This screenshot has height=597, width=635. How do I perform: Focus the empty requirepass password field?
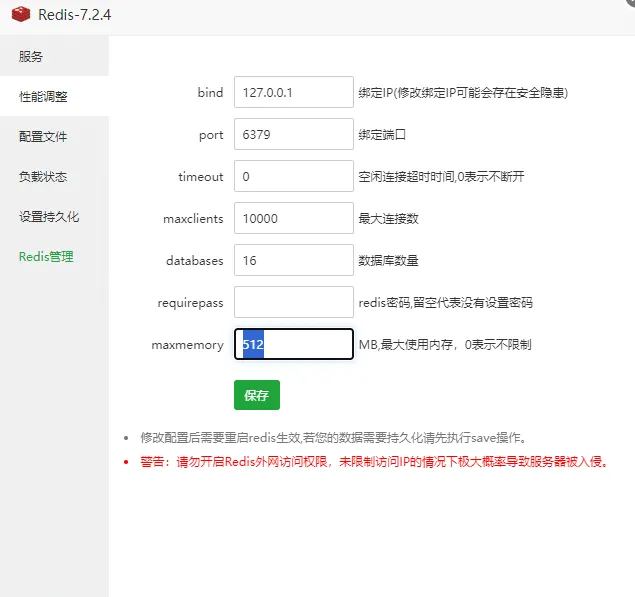(293, 302)
